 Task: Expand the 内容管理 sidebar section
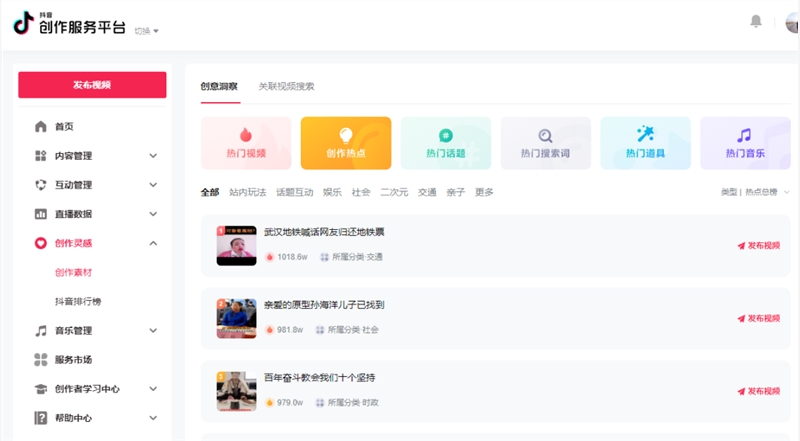(153, 156)
